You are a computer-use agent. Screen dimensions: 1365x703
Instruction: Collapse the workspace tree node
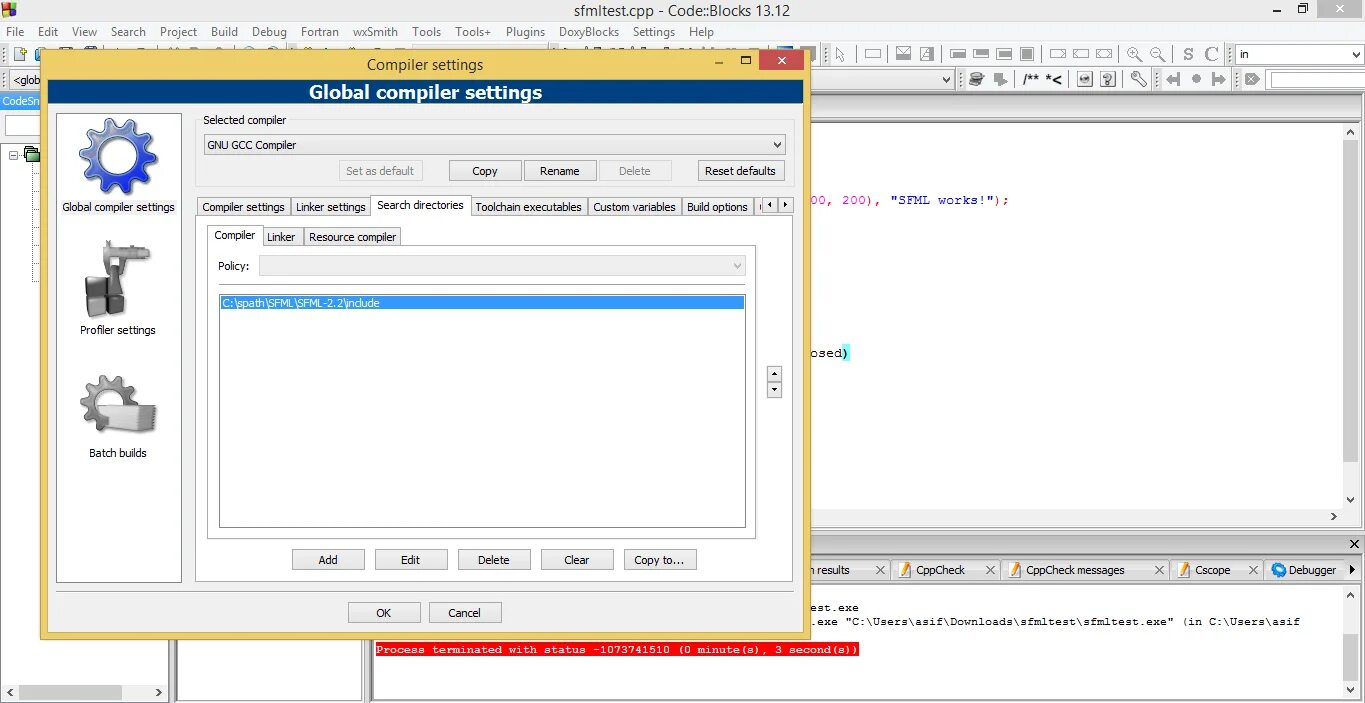[14, 155]
